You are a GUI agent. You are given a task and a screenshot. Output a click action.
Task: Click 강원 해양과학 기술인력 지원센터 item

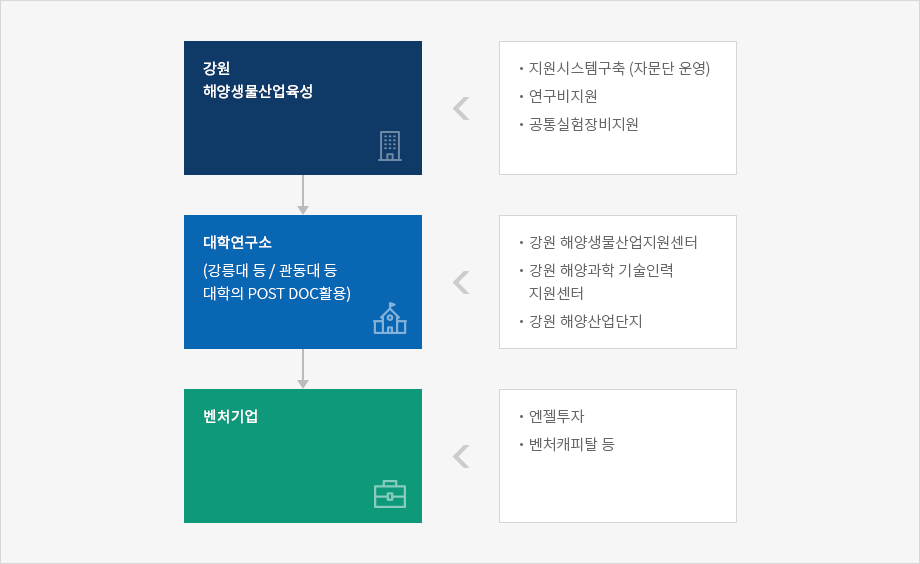(596, 281)
